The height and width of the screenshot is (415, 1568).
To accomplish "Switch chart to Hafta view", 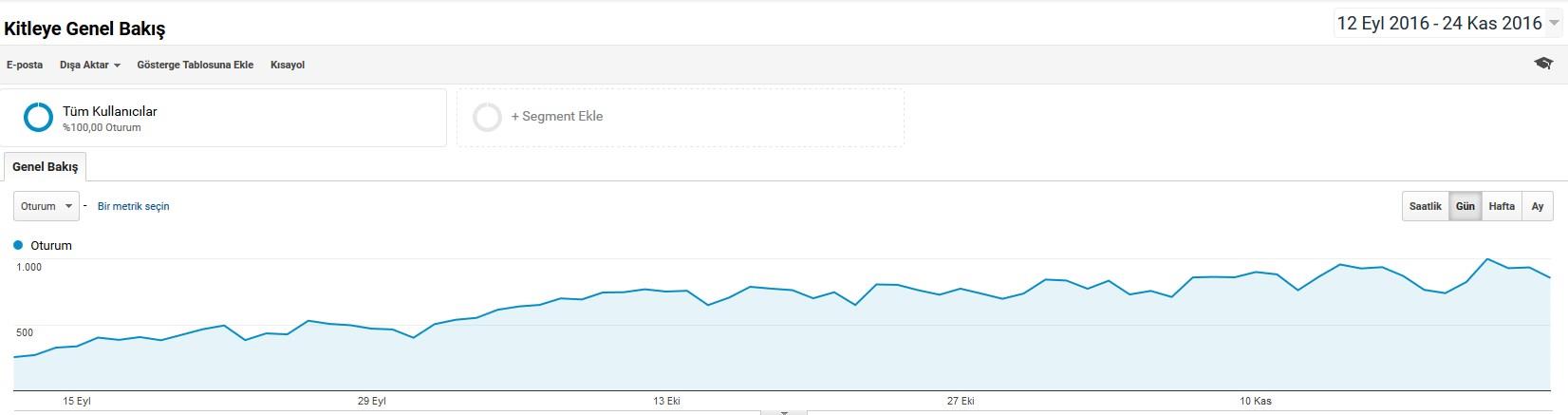I will 1502,206.
